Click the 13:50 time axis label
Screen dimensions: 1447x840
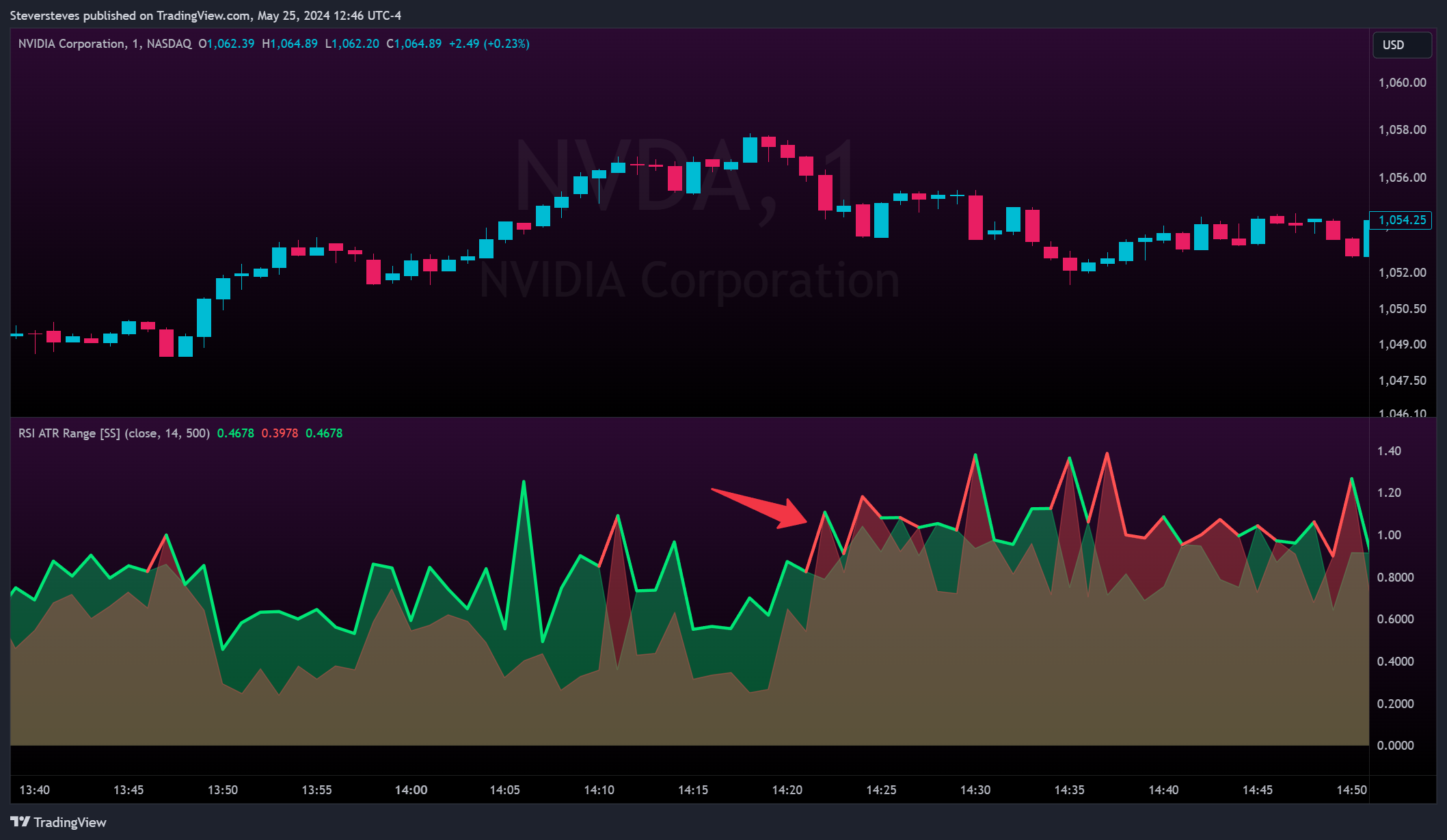(223, 790)
